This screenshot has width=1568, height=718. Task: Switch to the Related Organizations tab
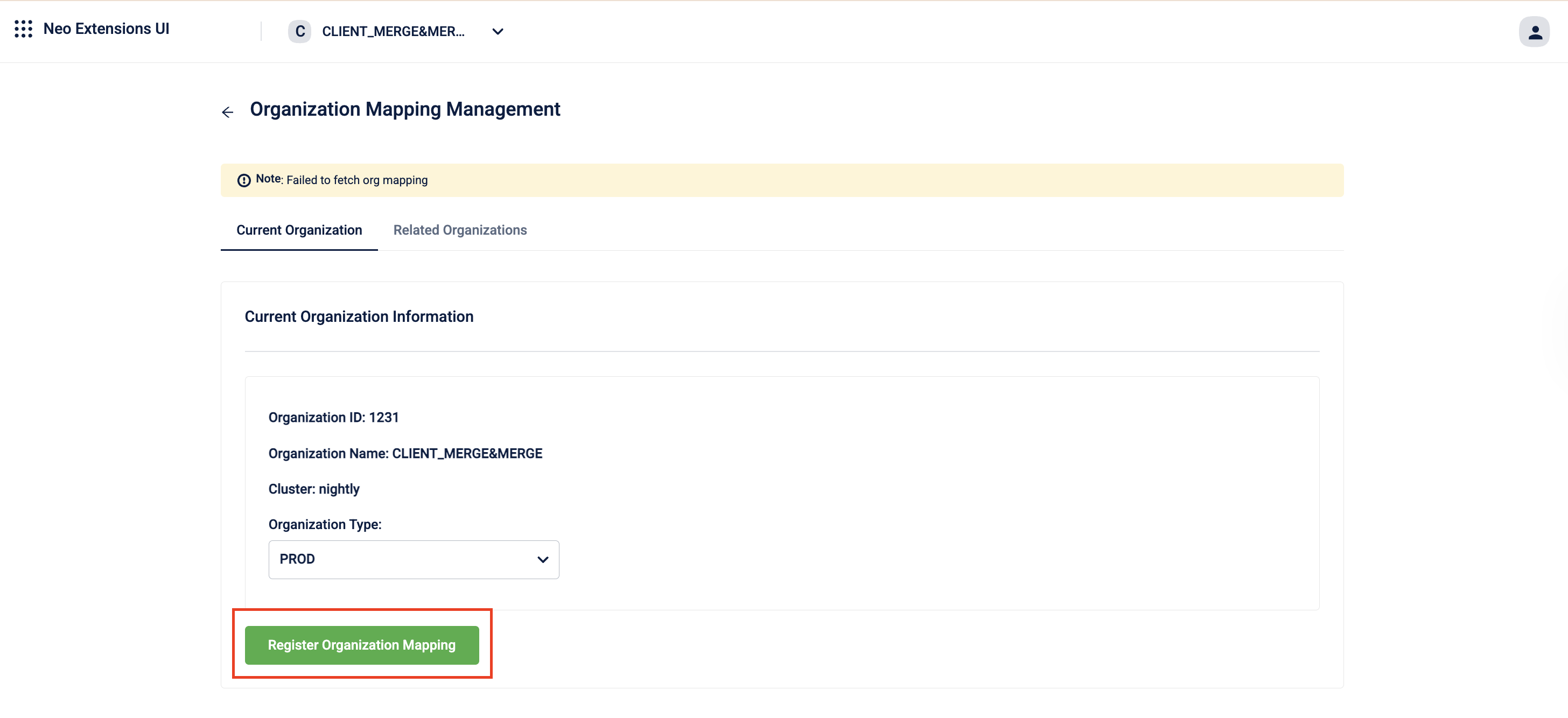point(459,230)
